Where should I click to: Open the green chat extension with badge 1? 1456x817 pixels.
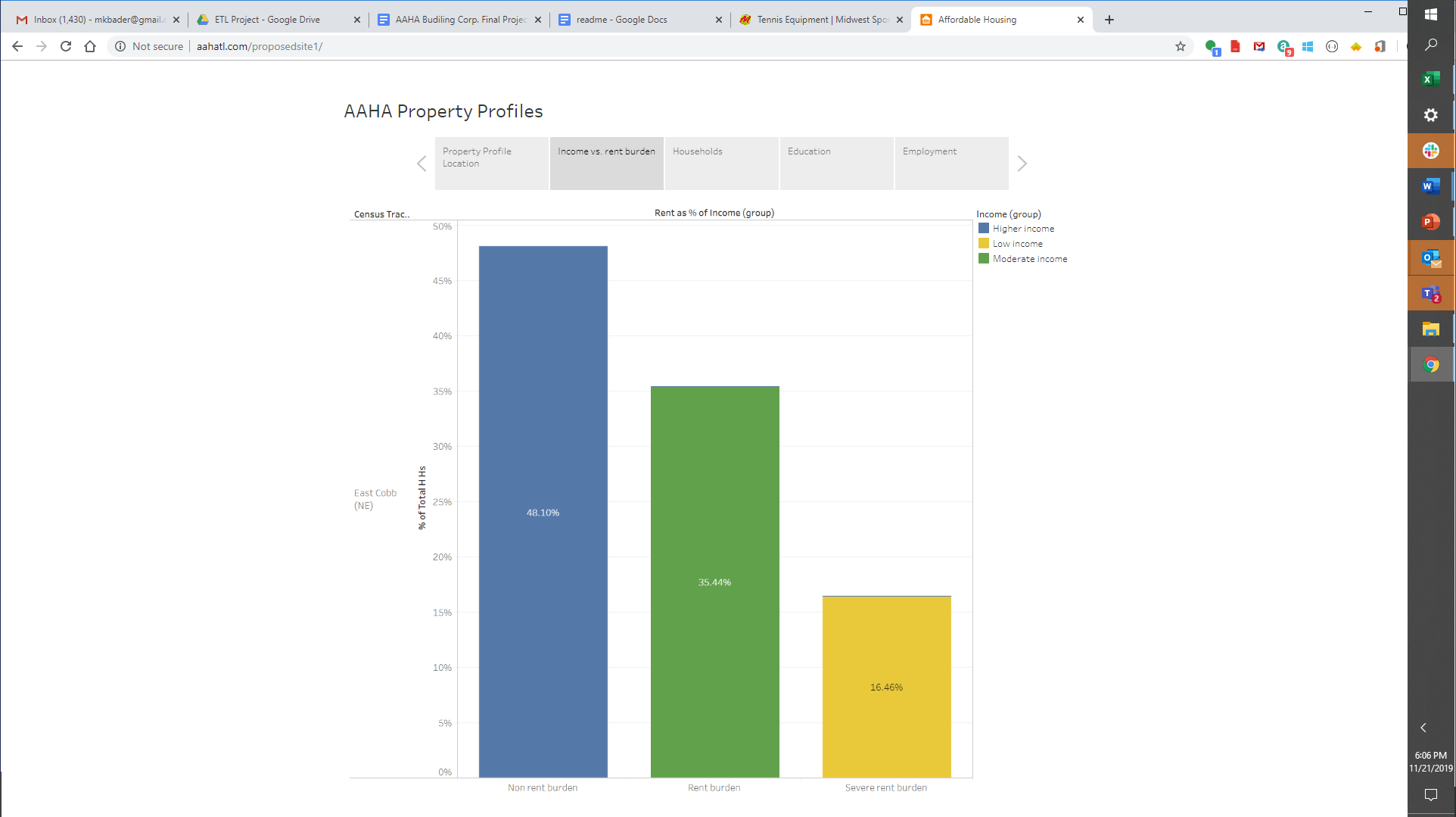click(x=1212, y=47)
